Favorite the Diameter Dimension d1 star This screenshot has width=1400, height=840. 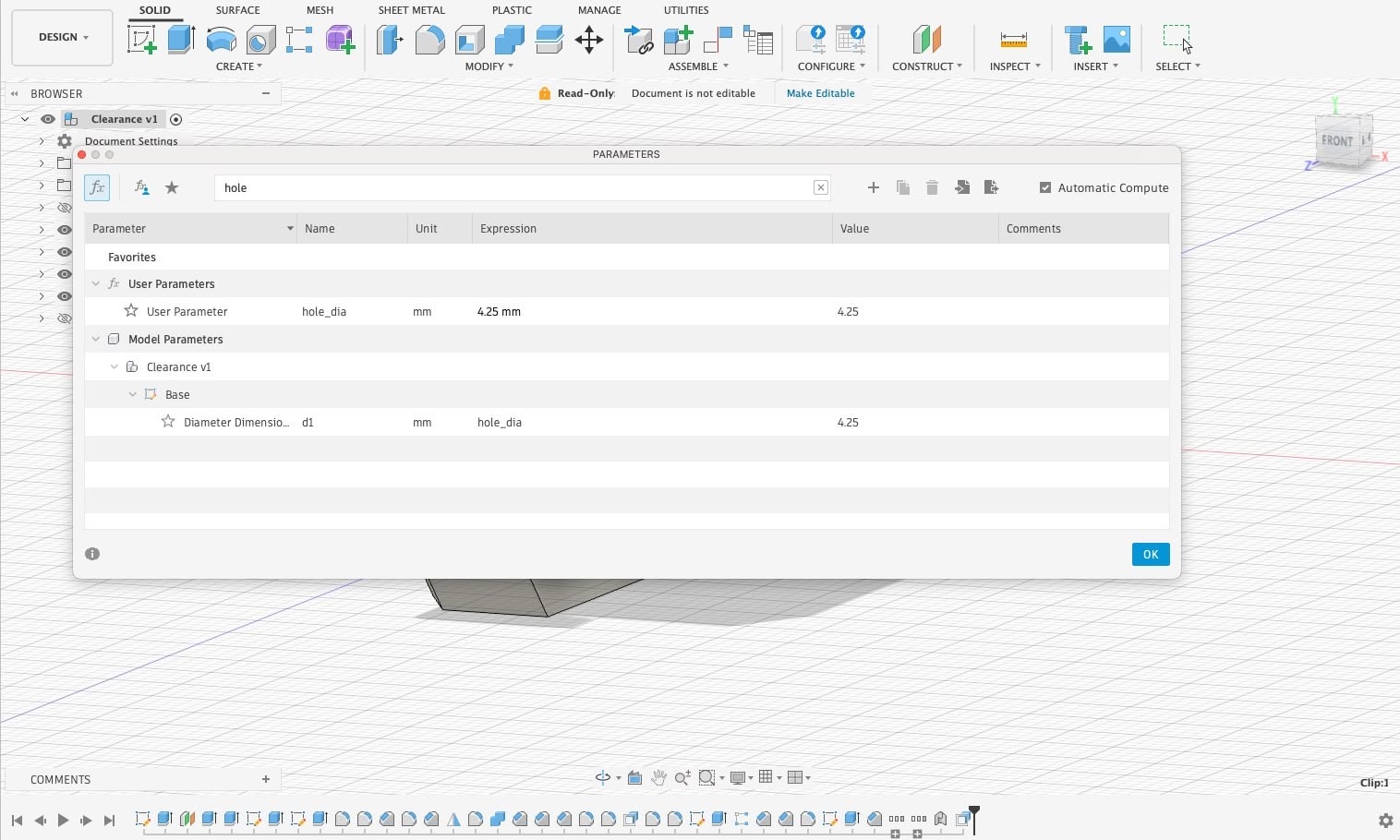coord(168,422)
